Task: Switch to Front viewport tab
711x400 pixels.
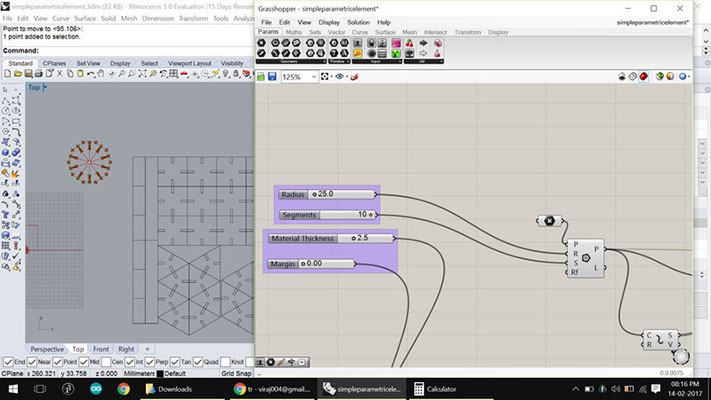Action: tap(101, 349)
